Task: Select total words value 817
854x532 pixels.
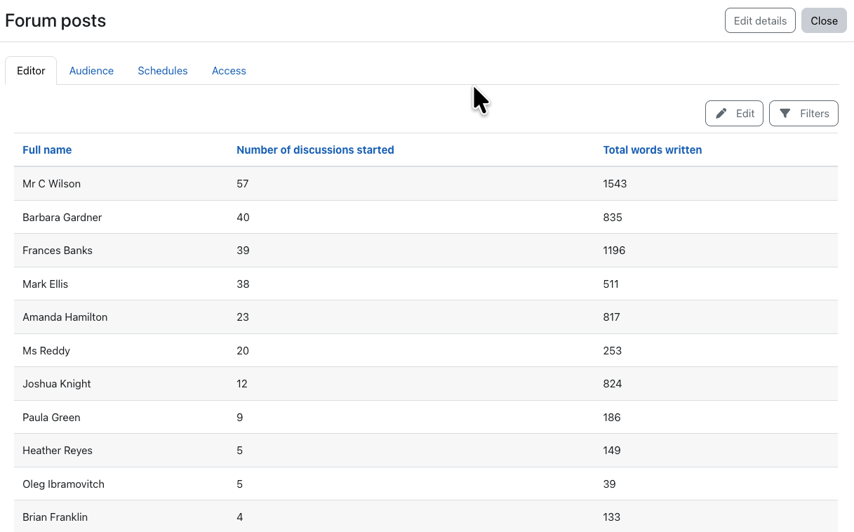Action: [x=611, y=317]
